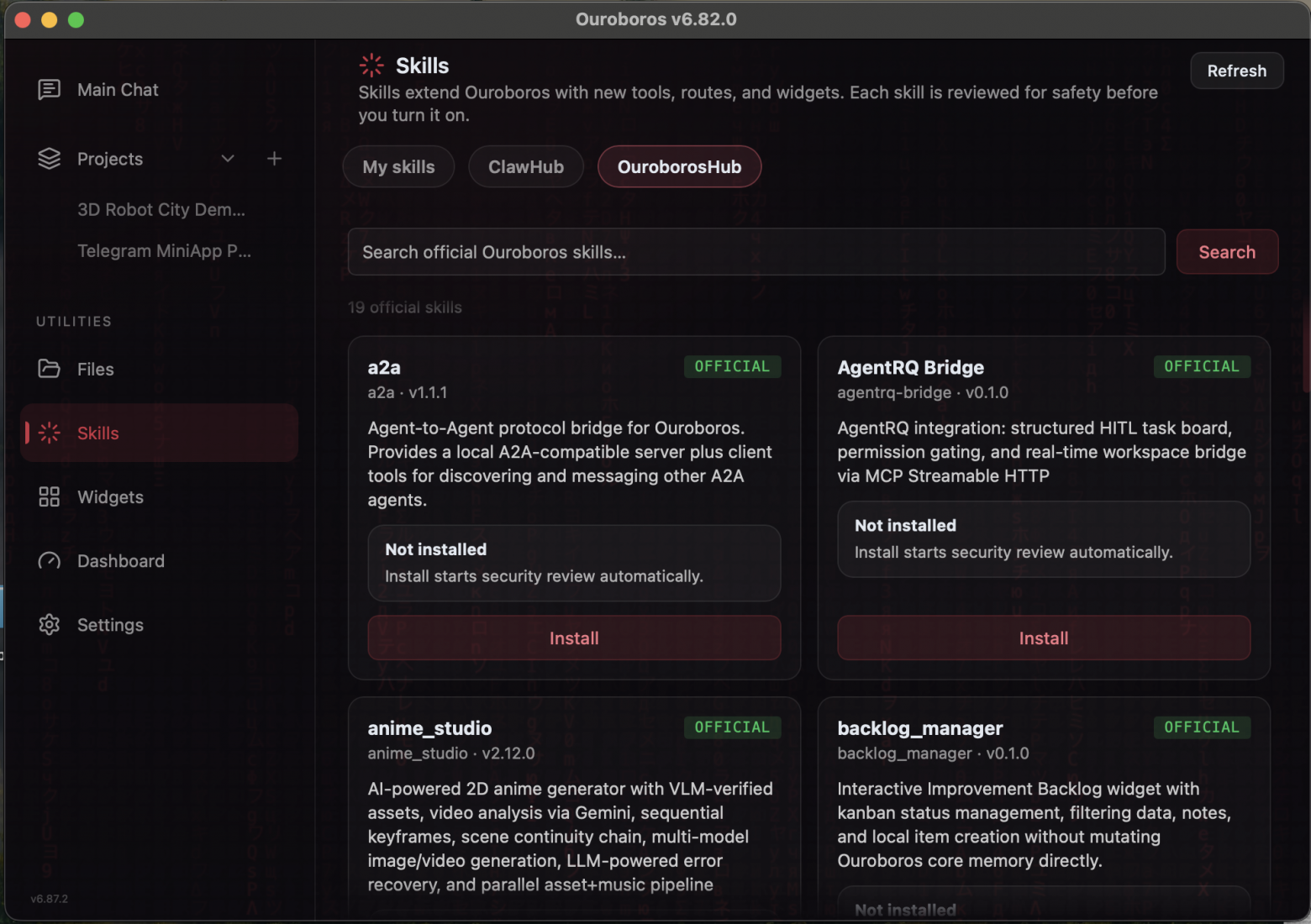Open the 3D Robot City Demo project
1311x924 pixels.
pos(161,210)
